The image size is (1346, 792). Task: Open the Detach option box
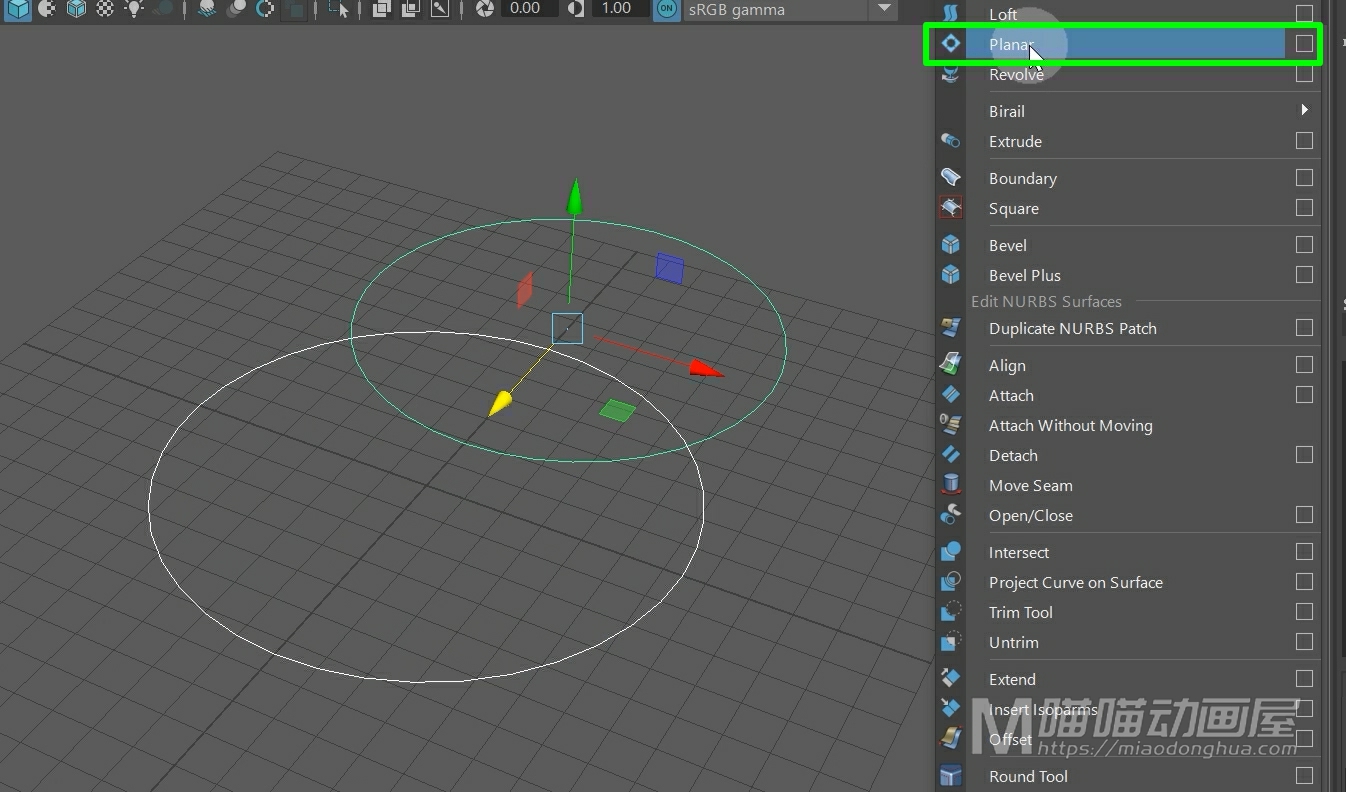coord(1304,454)
